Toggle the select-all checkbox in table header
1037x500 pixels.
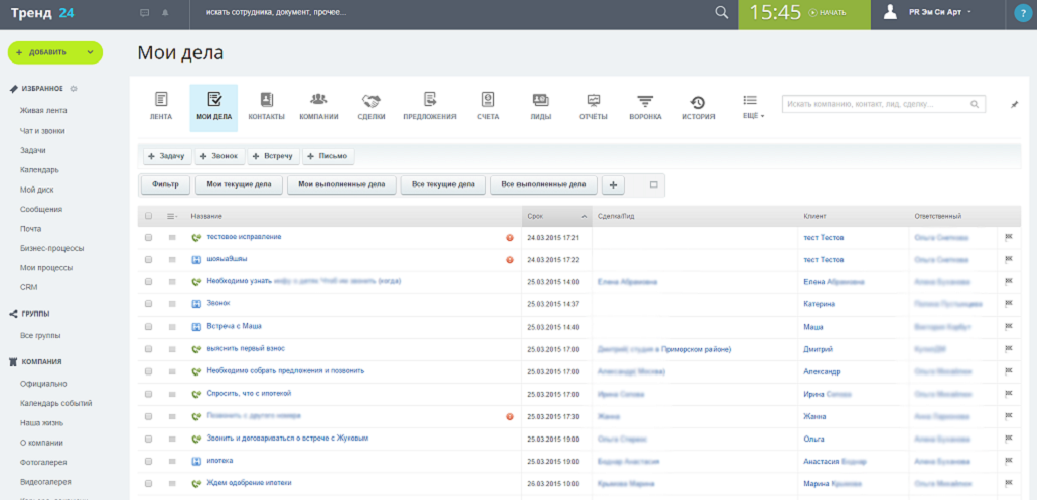pyautogui.click(x=148, y=216)
